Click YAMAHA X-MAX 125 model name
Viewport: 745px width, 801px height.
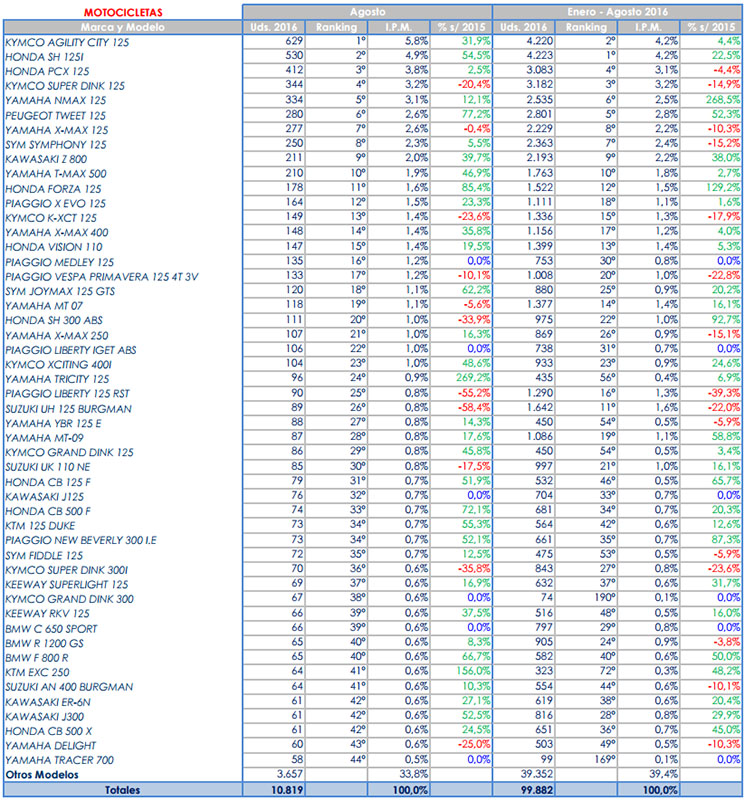pyautogui.click(x=57, y=130)
